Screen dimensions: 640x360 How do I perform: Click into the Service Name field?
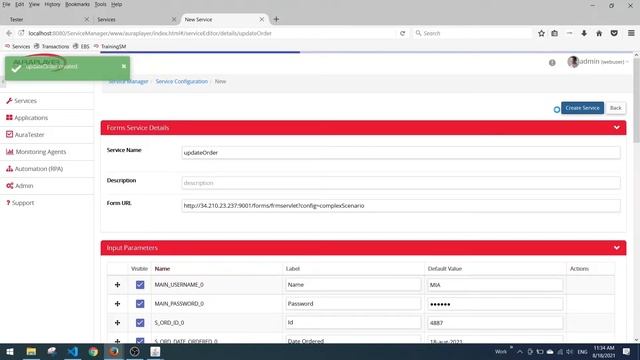pos(401,153)
